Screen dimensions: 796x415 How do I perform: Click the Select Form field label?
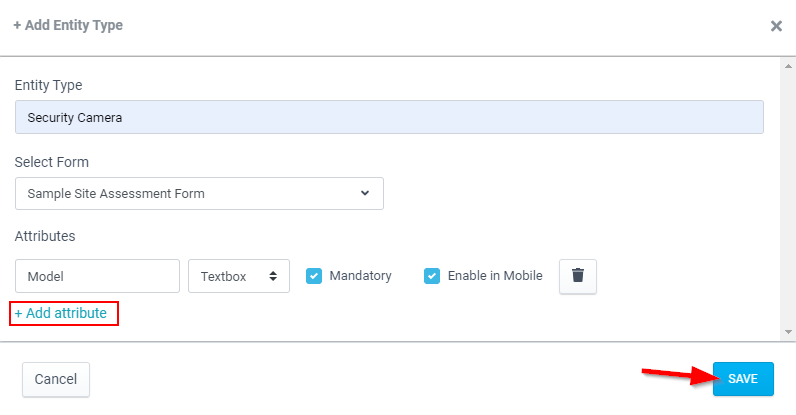[52, 162]
